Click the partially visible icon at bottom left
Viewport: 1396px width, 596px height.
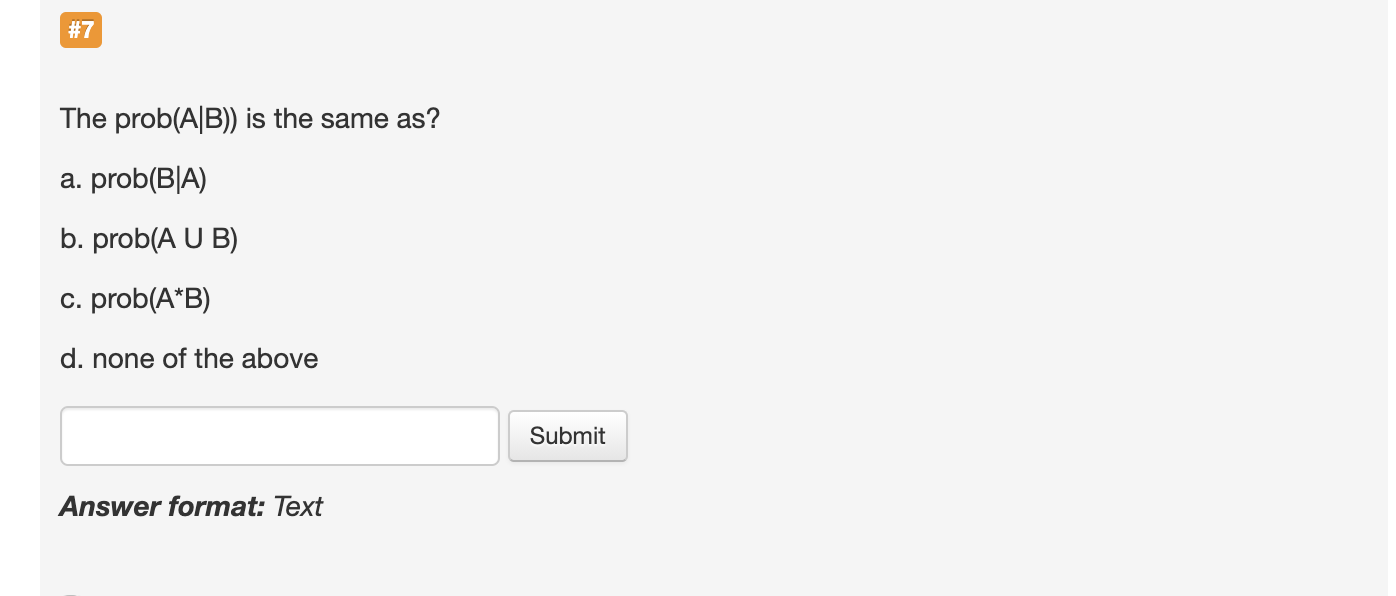coord(70,592)
